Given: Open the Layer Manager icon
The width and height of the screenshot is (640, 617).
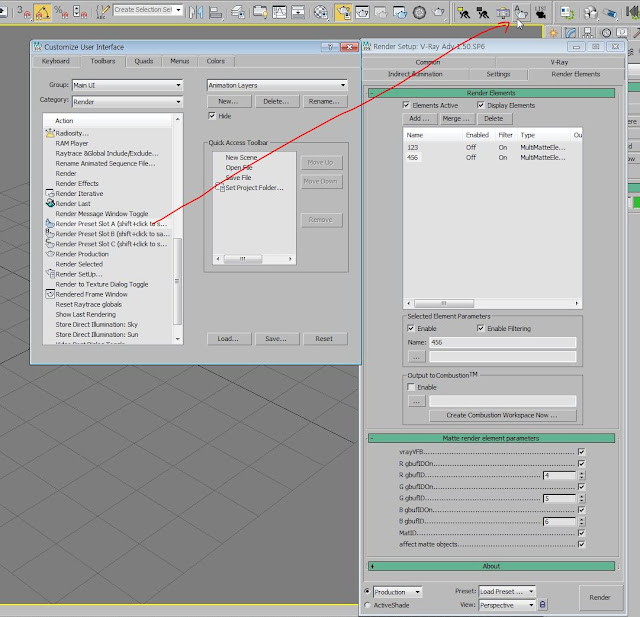Looking at the screenshot, I should tap(238, 12).
